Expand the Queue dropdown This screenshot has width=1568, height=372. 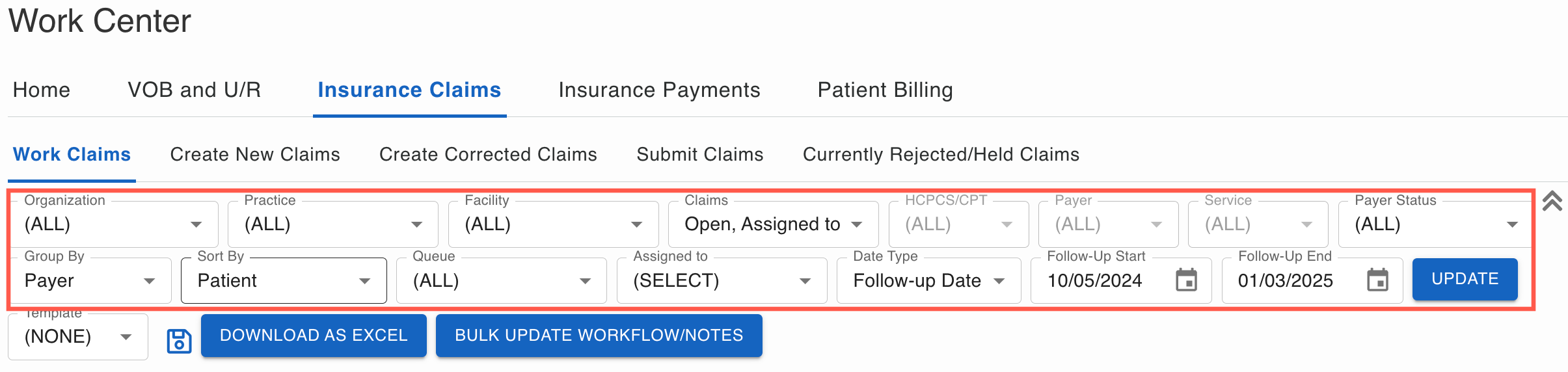click(x=501, y=281)
